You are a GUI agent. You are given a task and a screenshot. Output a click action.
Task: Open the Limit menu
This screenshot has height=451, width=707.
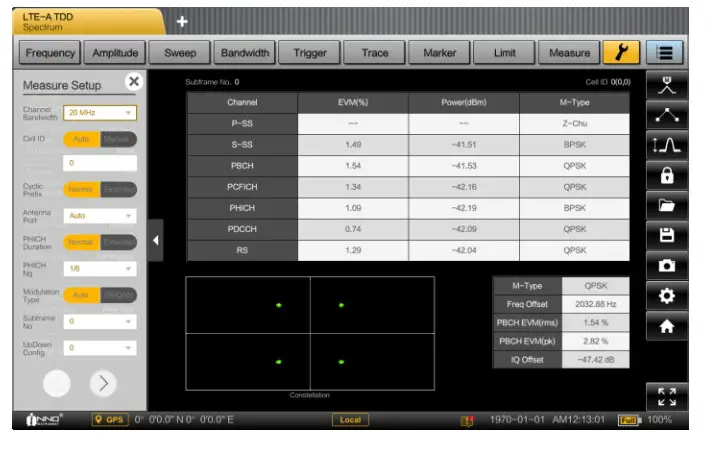pos(505,53)
